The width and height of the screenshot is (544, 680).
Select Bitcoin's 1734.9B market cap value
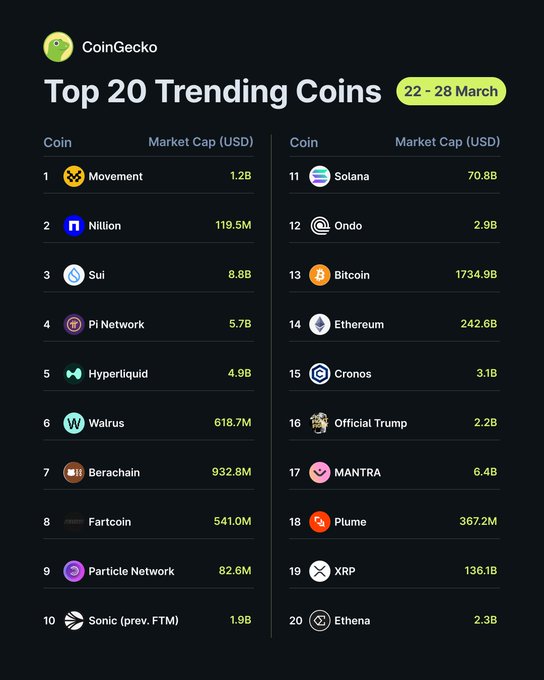click(476, 275)
